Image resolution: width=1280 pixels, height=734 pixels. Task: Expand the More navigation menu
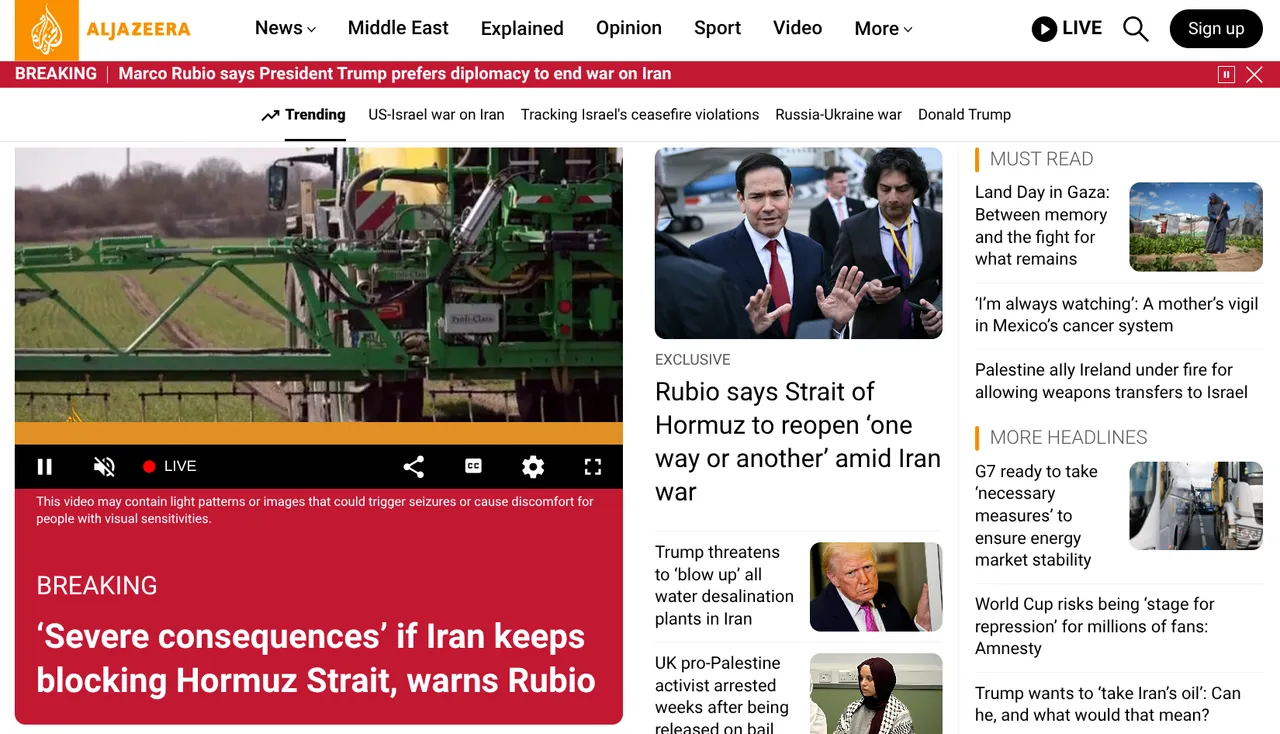pos(882,28)
